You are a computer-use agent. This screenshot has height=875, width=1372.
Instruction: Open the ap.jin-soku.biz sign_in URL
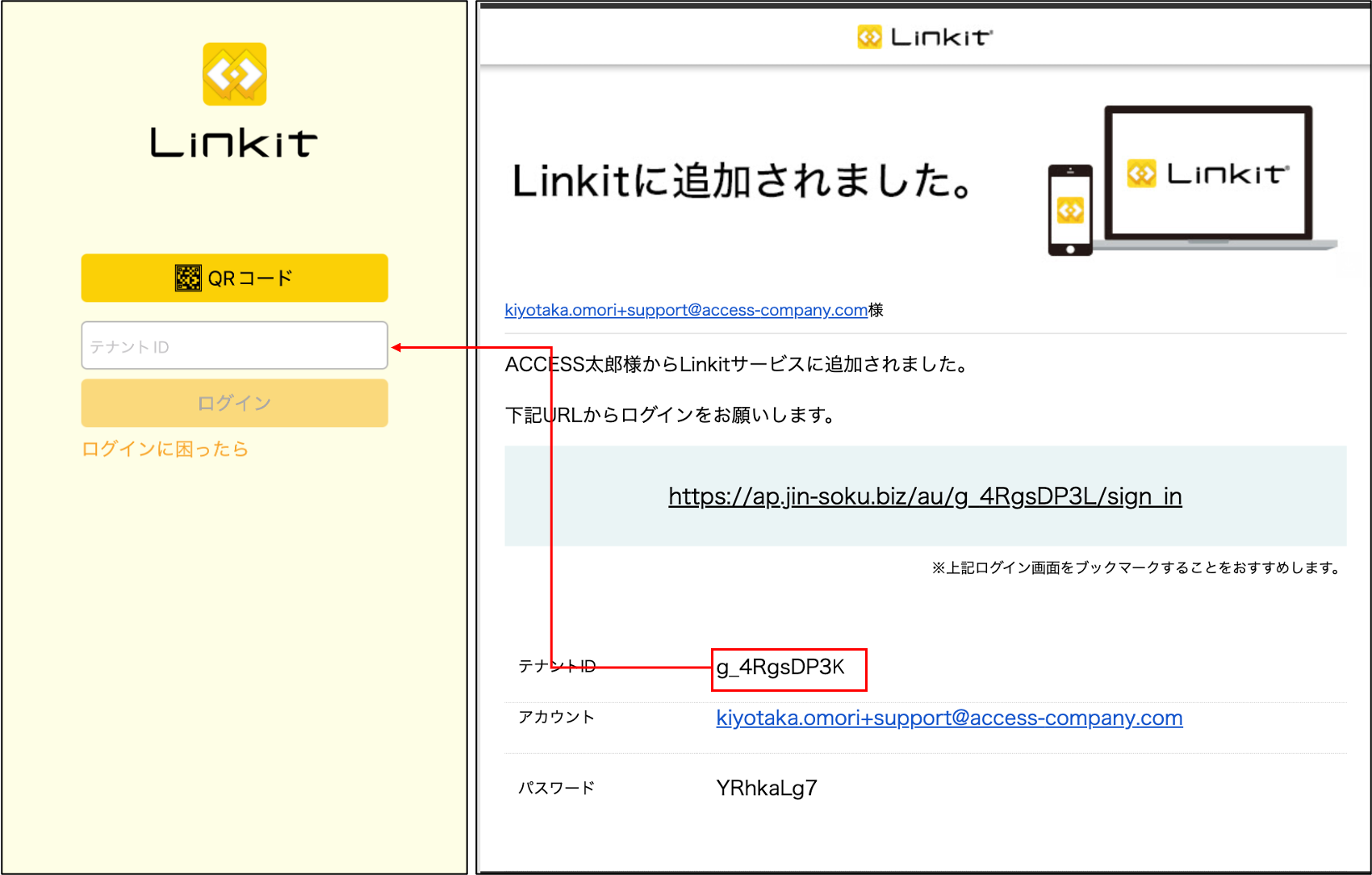point(925,496)
